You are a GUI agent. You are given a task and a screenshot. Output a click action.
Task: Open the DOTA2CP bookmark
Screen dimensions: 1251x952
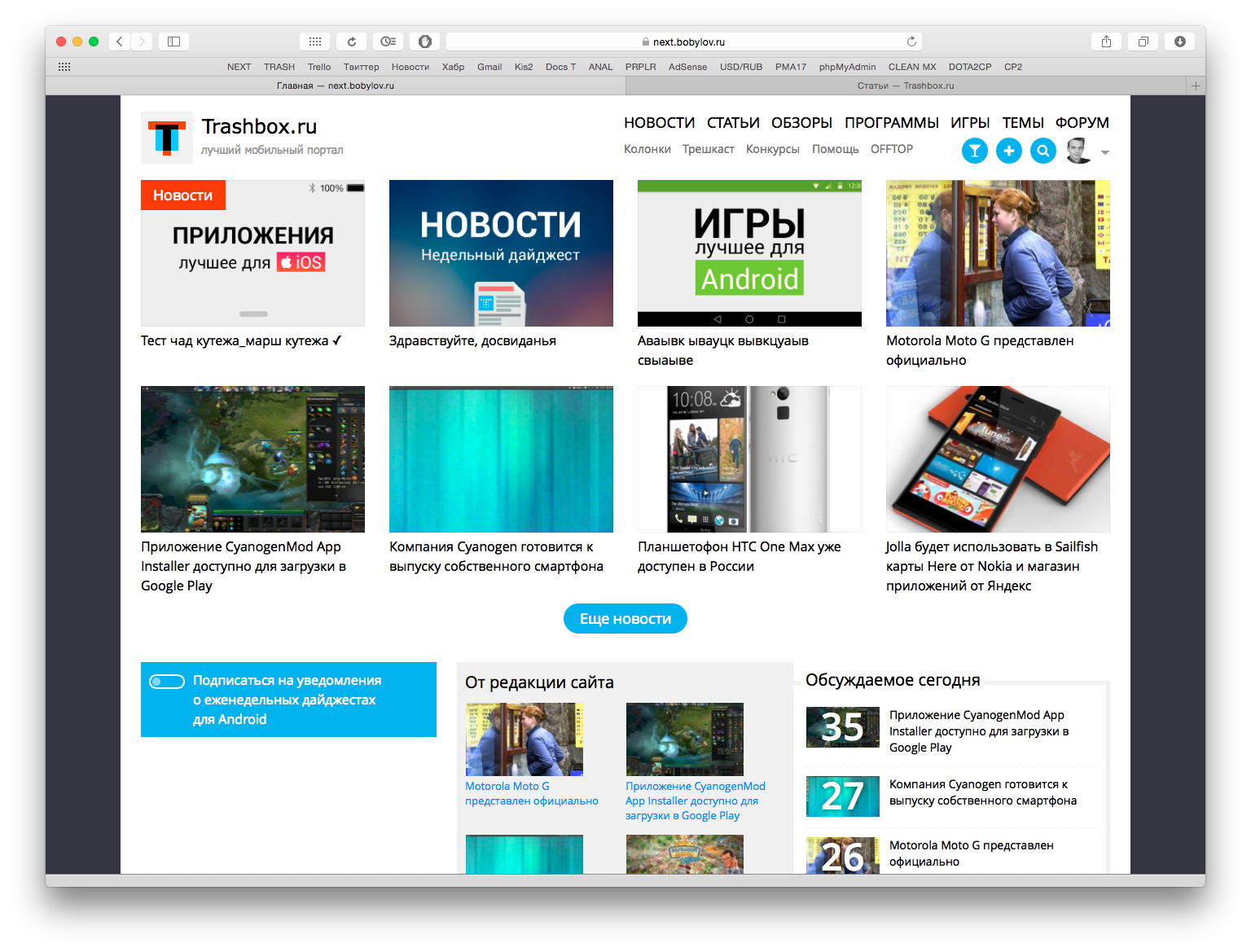pos(970,67)
